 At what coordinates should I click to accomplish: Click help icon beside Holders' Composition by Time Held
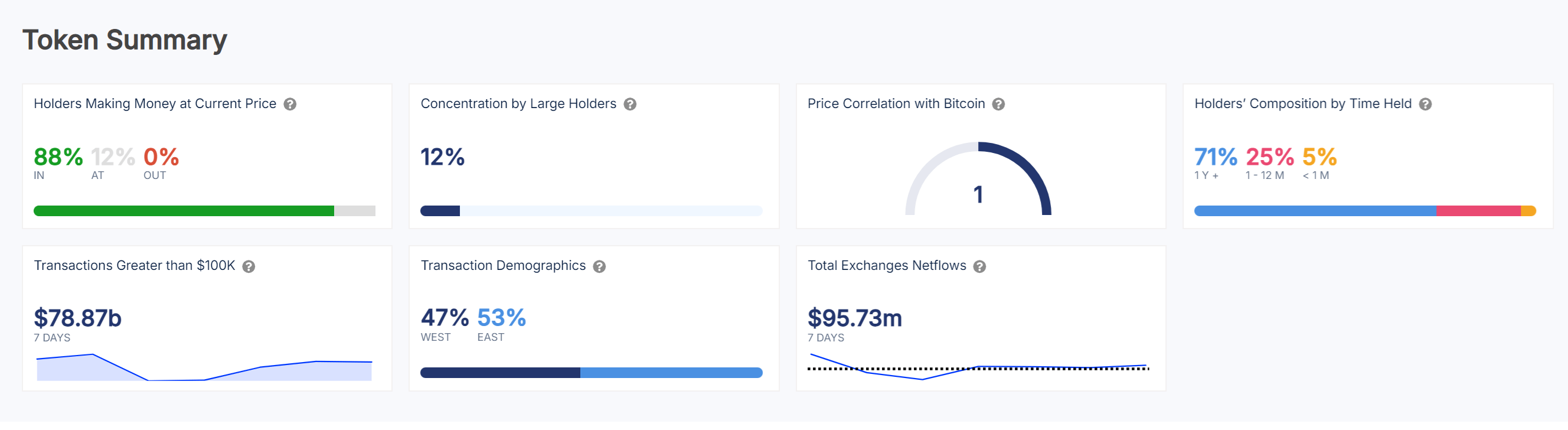pos(1425,104)
